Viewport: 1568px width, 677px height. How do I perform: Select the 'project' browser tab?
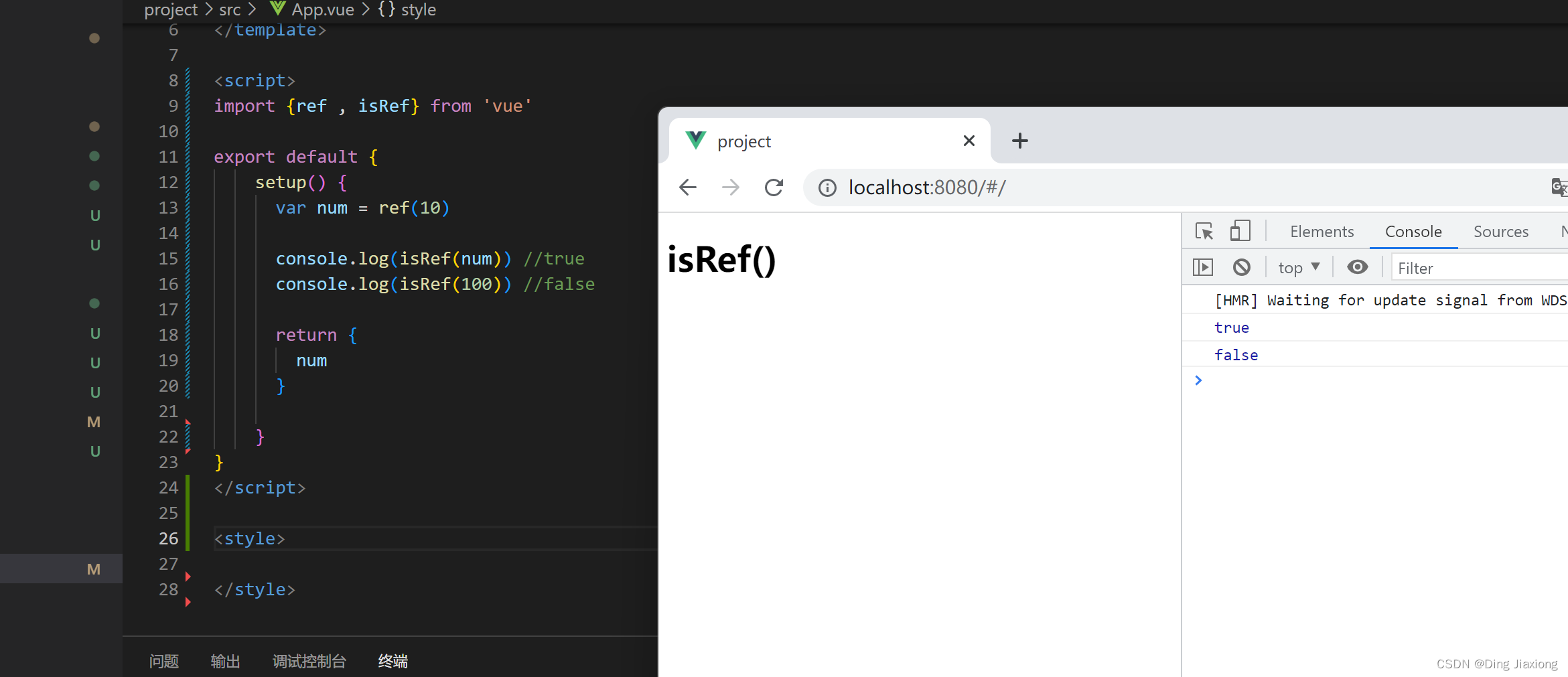pyautogui.click(x=829, y=141)
